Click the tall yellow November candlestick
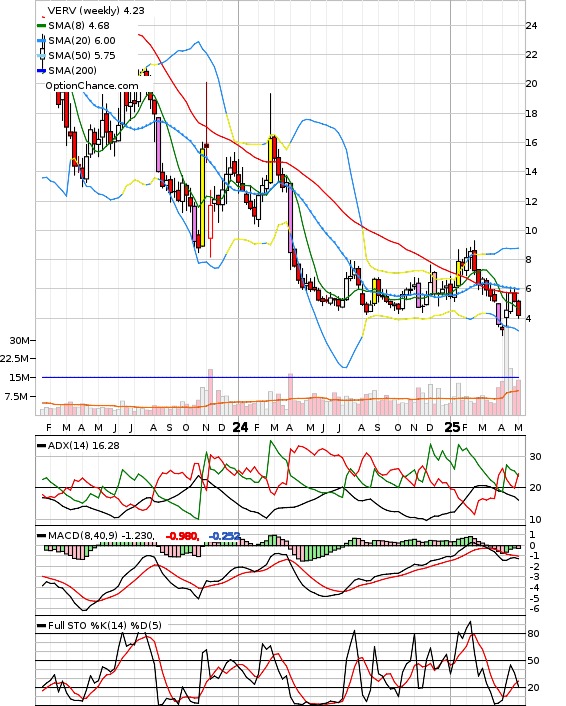The image size is (566, 706). 203,197
